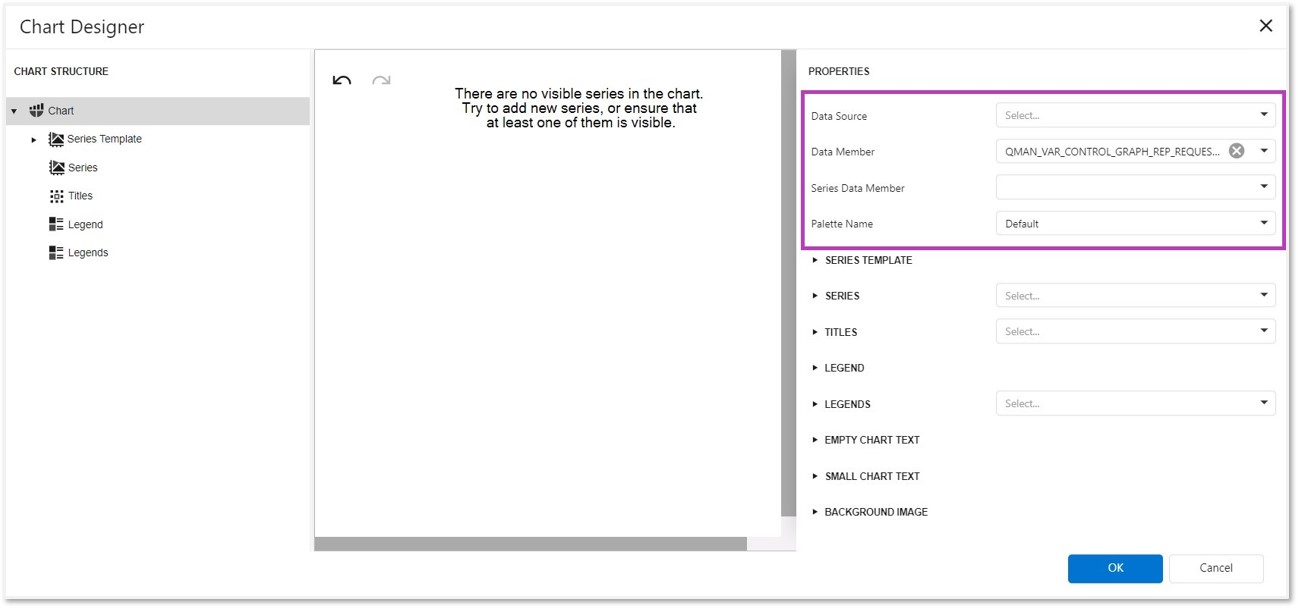
Task: Click the OK button
Action: click(1115, 568)
